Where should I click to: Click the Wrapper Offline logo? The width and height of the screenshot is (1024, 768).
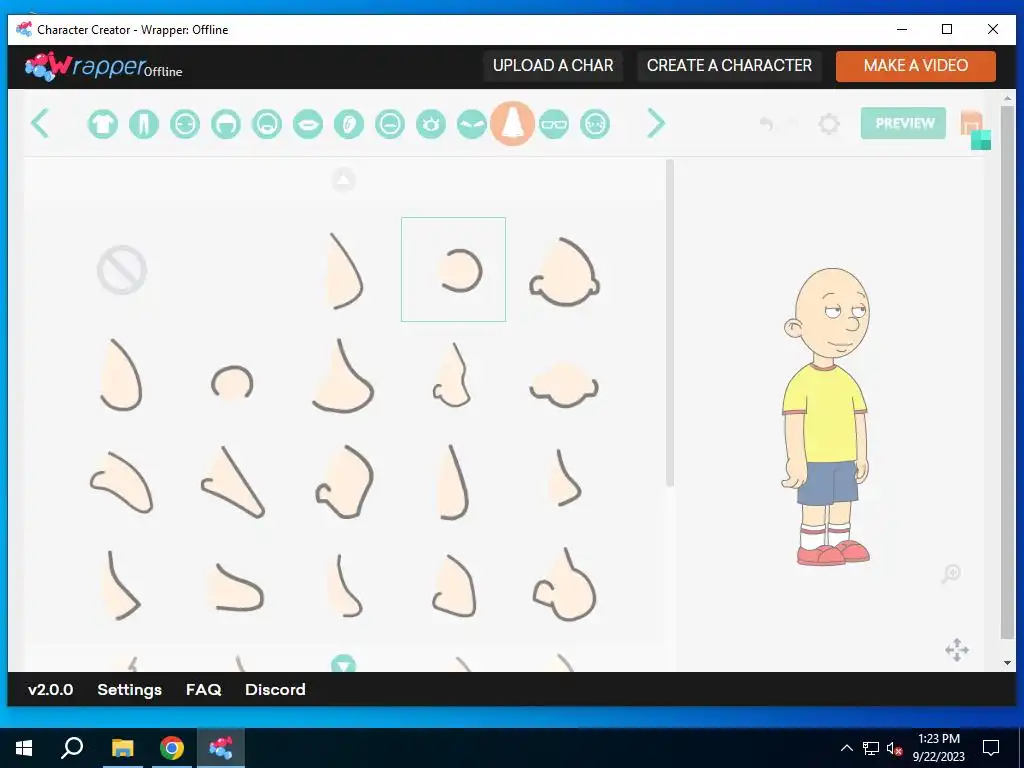(103, 66)
